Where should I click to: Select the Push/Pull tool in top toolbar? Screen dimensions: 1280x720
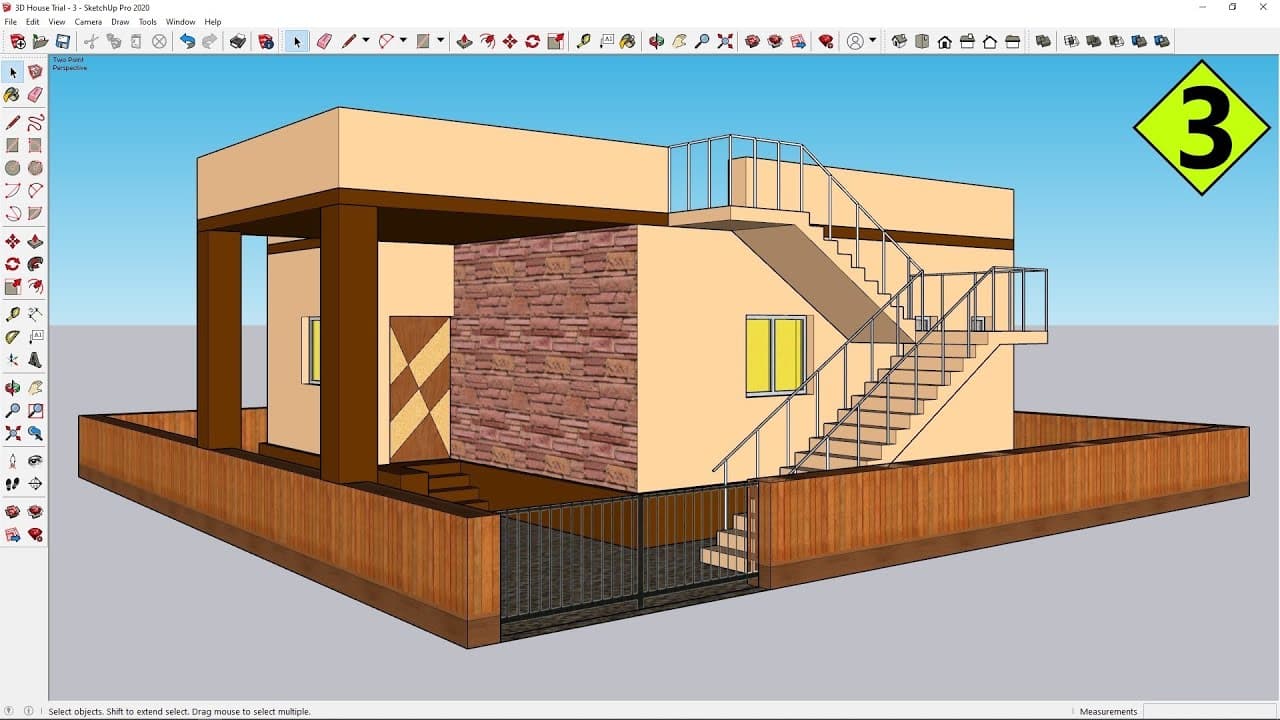464,41
